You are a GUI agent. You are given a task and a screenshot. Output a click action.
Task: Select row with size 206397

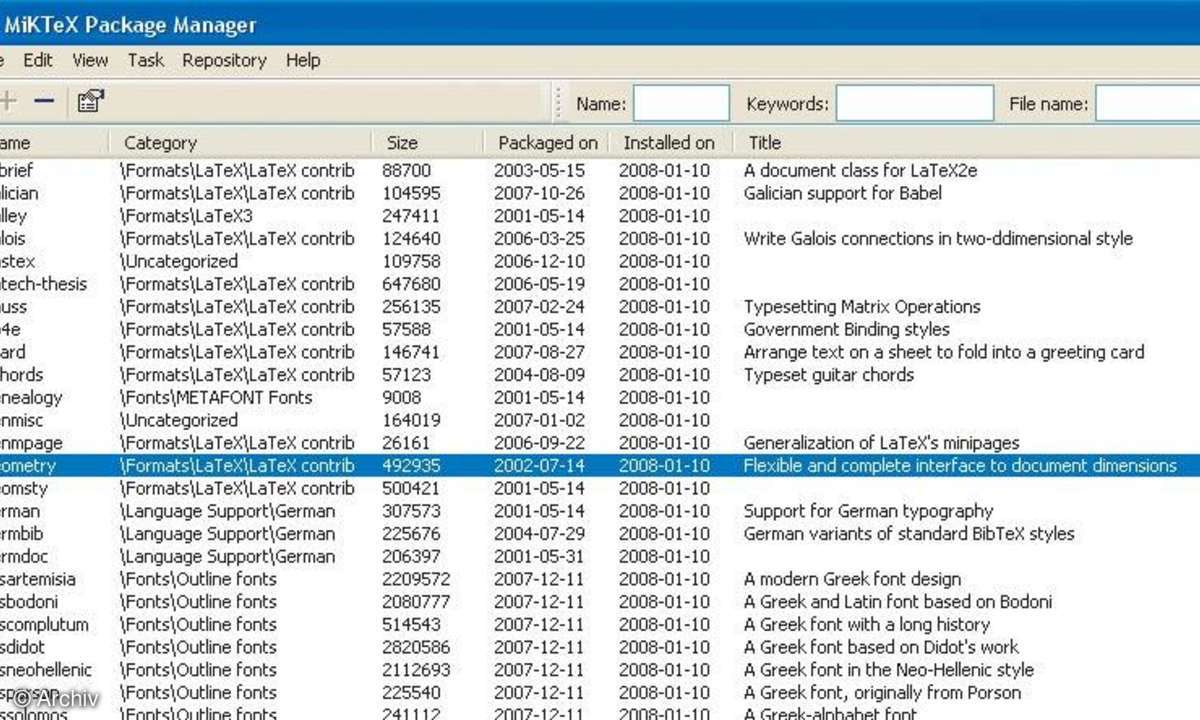pos(600,557)
